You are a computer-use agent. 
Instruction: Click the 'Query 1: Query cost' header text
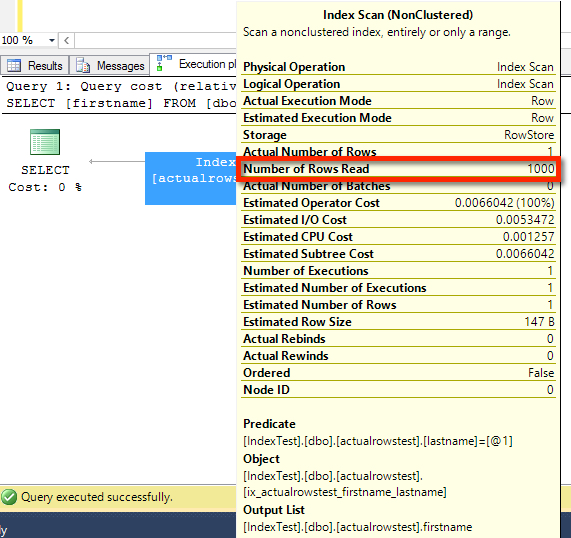click(84, 86)
